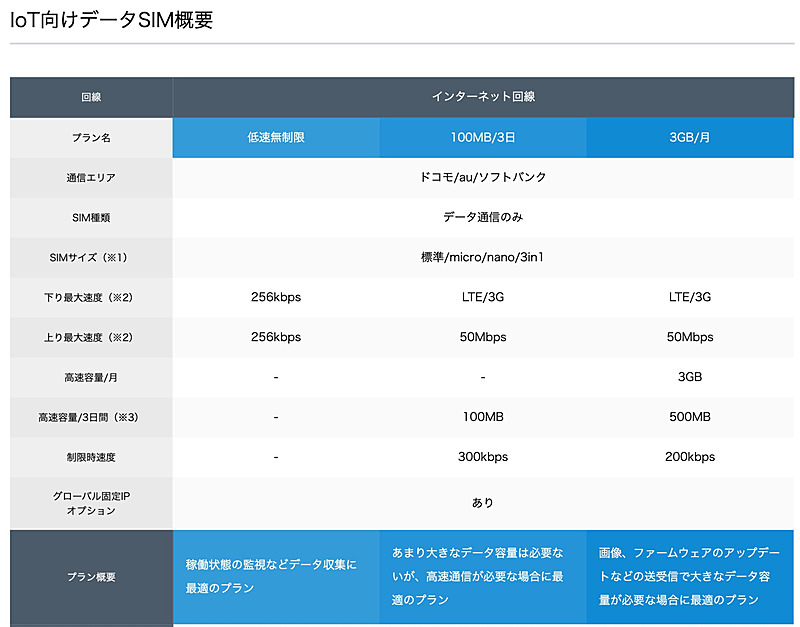This screenshot has width=800, height=627.
Task: Select LTE/3G under the 100MB/3日 plan
Action: pos(483,297)
